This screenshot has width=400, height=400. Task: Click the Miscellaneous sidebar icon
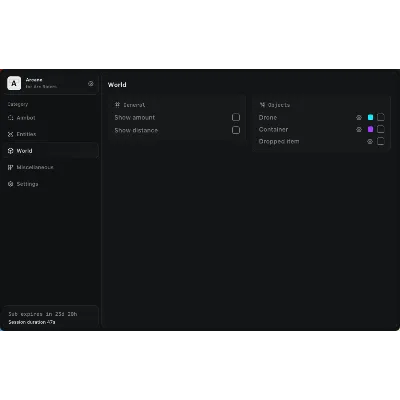pos(11,167)
